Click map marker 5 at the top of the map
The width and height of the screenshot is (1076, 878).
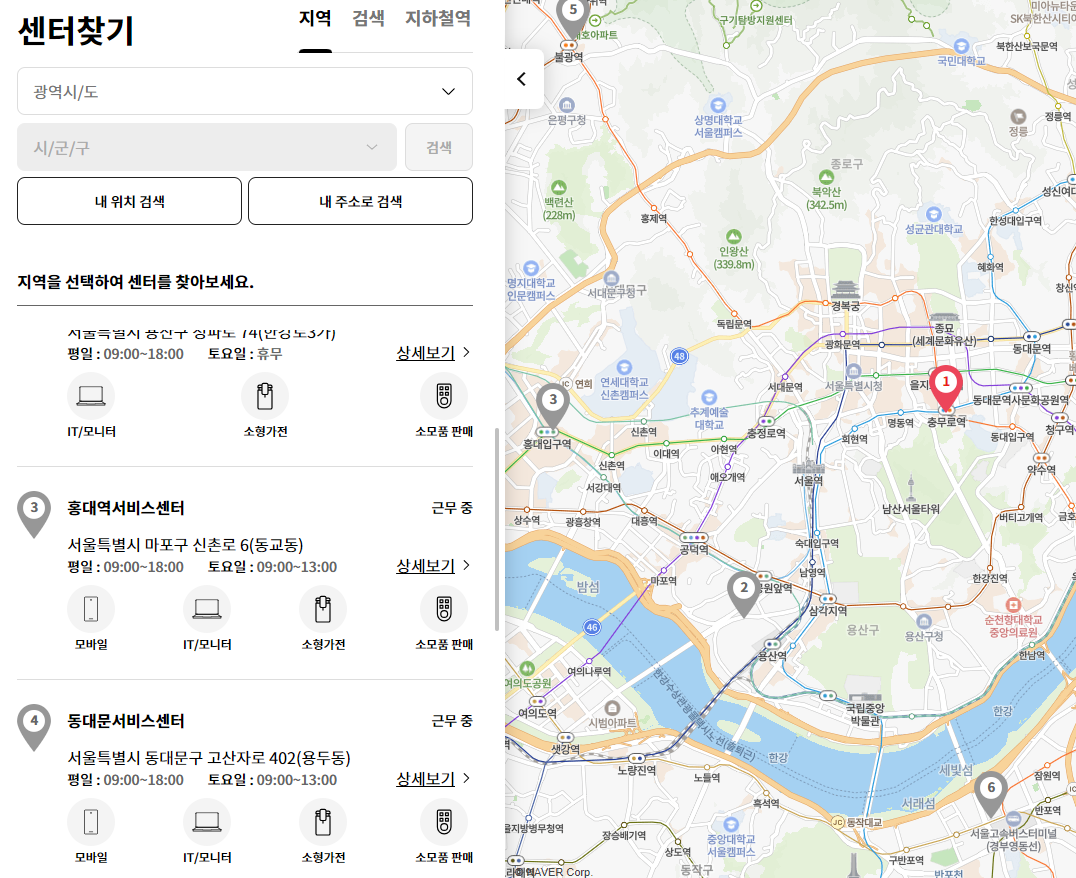572,10
